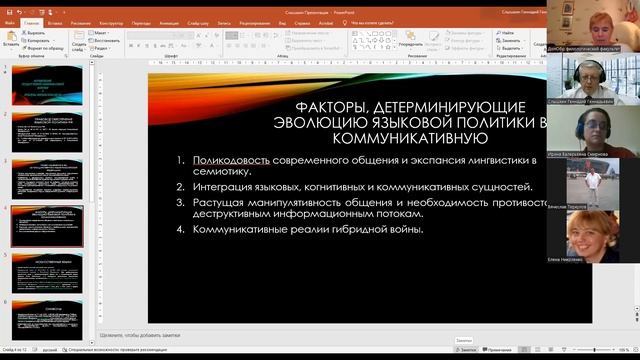This screenshot has width=640, height=360.
Task: Click participant video of Елена Некрасенко
Action: point(593,236)
